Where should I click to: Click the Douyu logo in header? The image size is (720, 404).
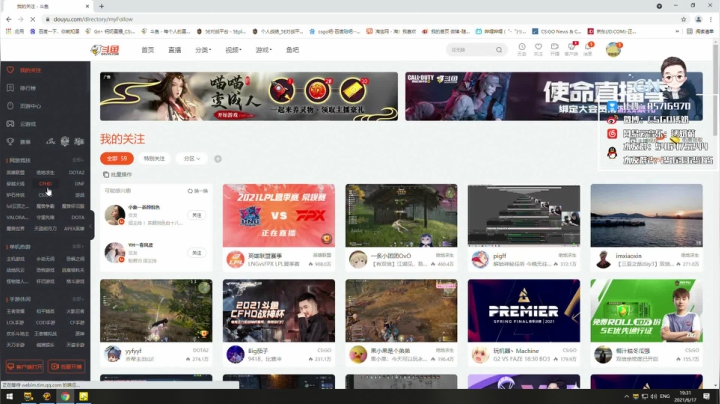105,50
